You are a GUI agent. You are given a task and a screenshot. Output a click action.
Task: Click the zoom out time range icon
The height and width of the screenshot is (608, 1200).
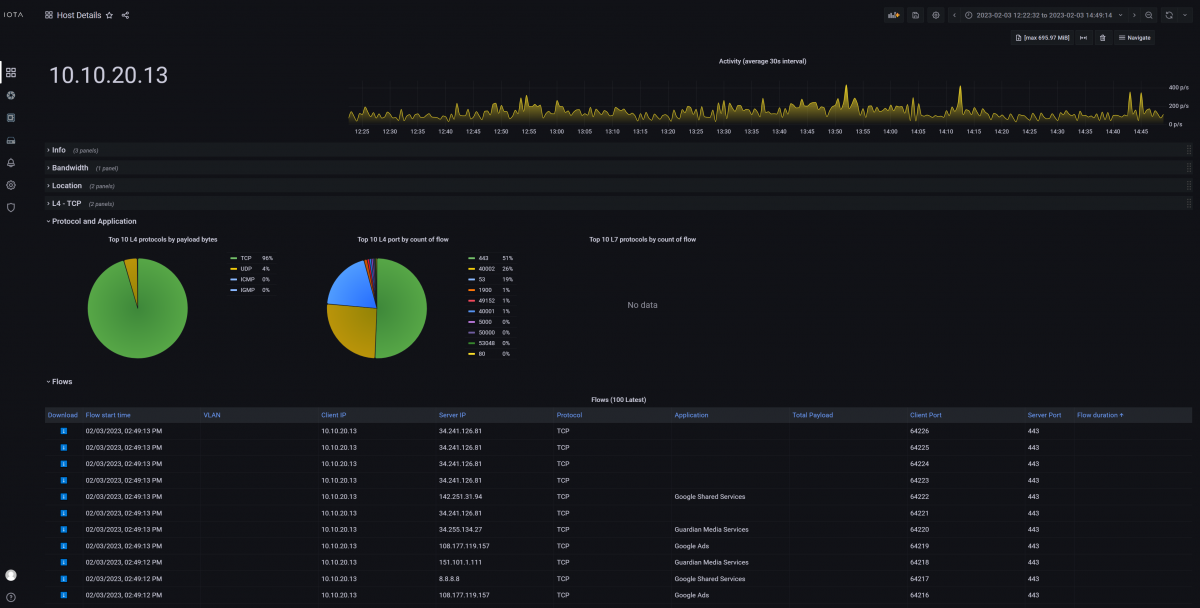pos(1148,15)
